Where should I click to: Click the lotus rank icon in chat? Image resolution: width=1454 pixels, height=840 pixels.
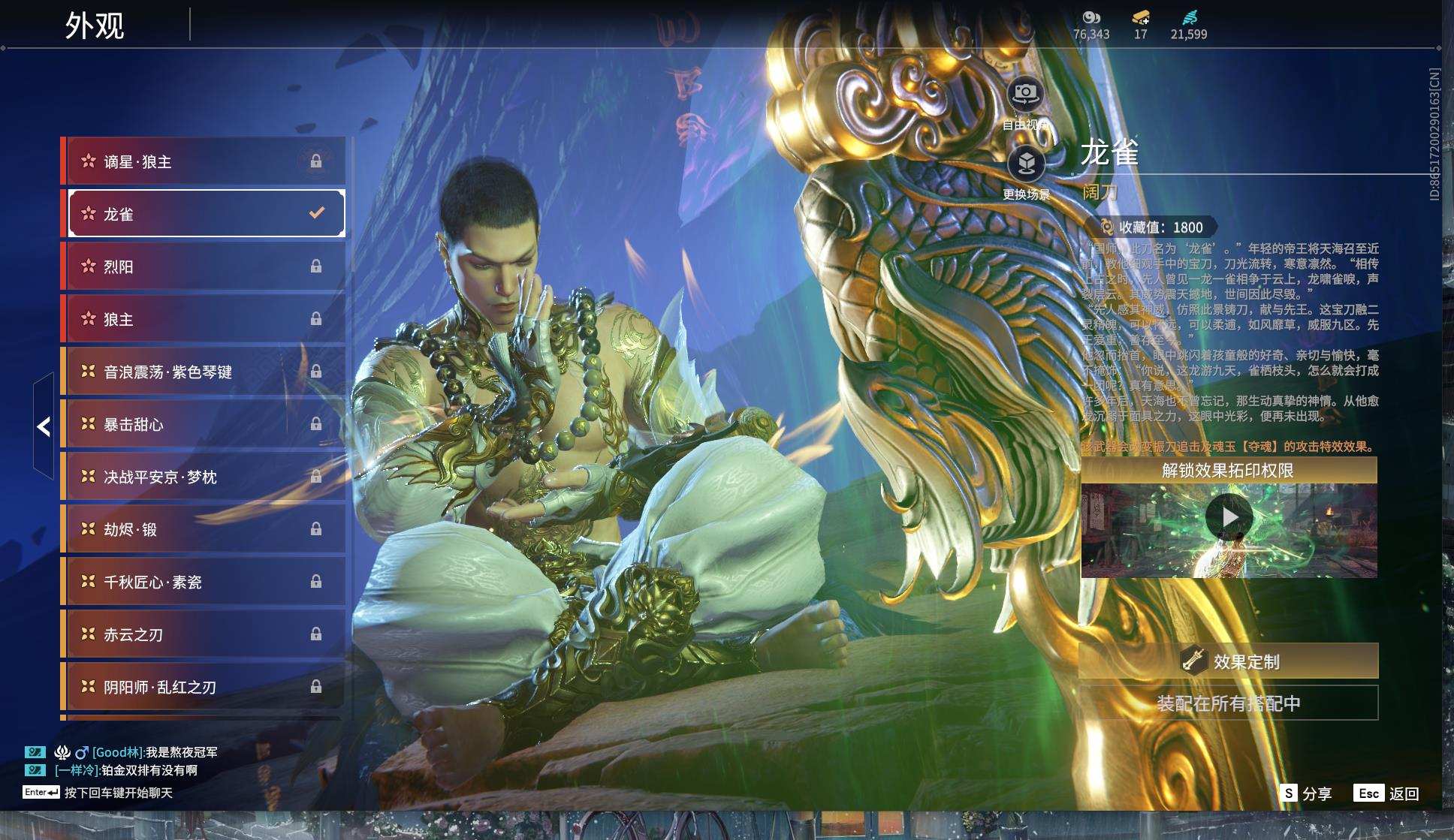click(62, 751)
